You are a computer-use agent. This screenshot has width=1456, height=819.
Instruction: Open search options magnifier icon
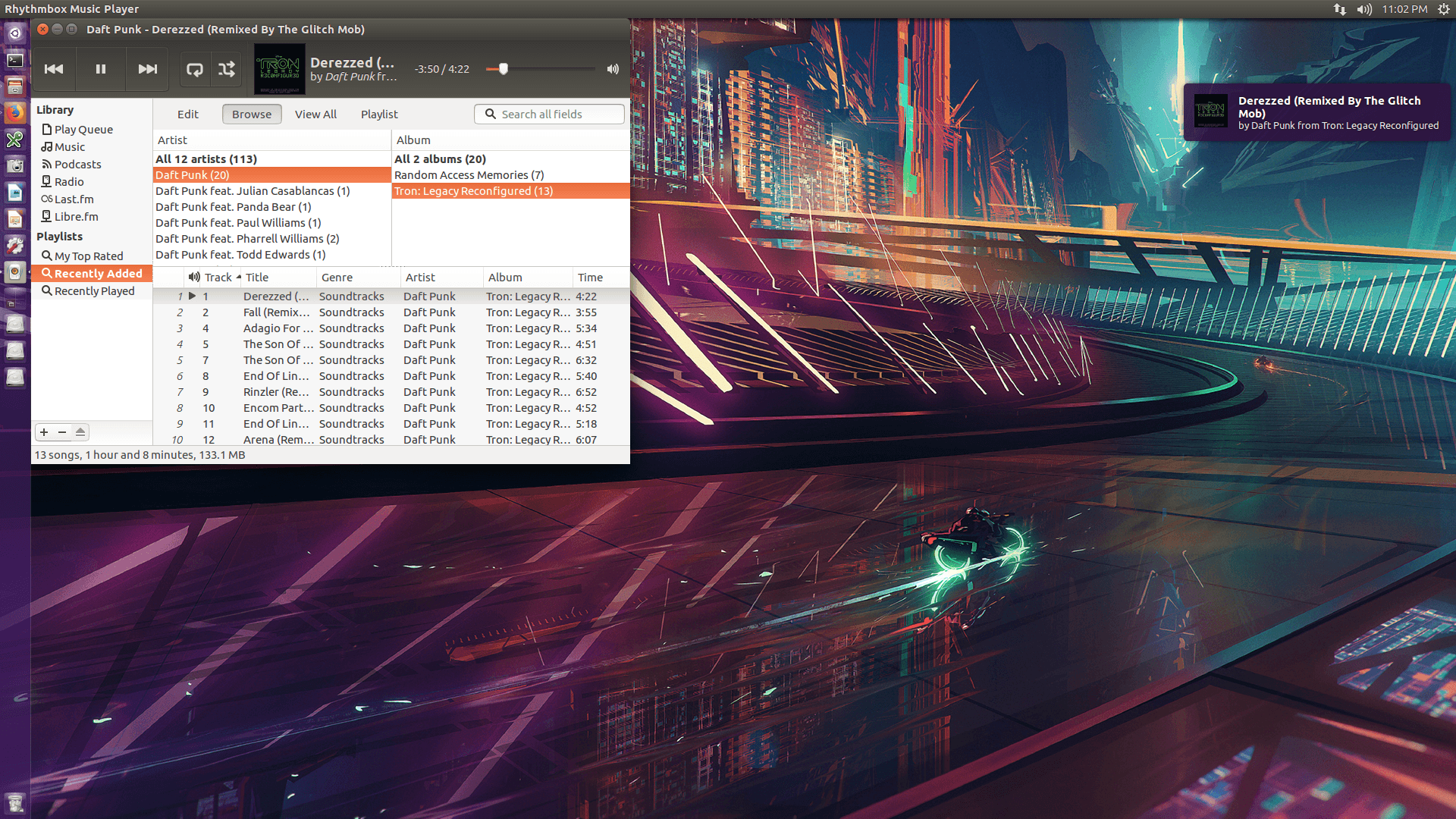[491, 114]
